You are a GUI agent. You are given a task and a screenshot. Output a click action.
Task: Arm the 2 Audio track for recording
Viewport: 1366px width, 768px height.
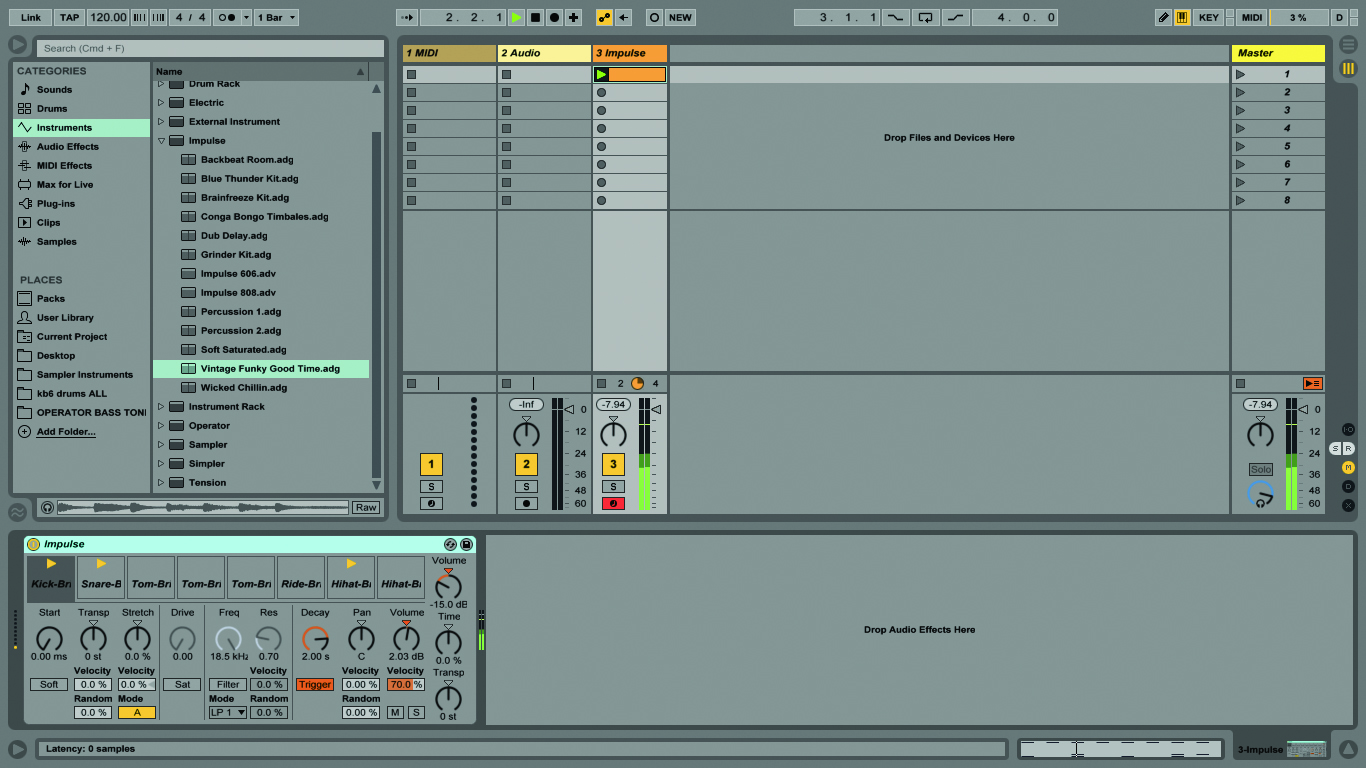[x=526, y=503]
